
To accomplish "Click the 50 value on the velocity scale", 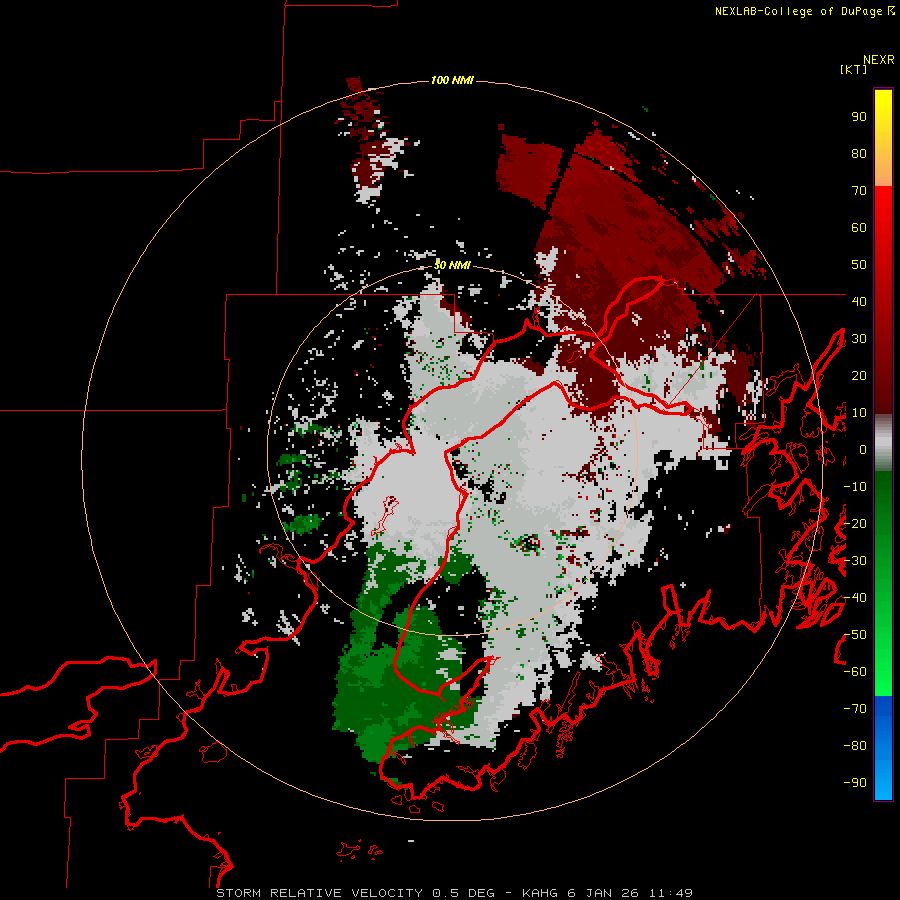I will 859,265.
